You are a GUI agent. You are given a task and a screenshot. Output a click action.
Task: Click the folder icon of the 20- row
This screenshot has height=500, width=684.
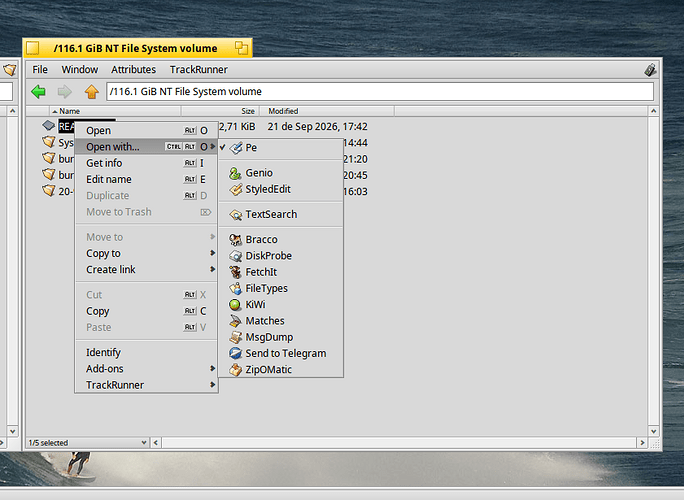49,191
